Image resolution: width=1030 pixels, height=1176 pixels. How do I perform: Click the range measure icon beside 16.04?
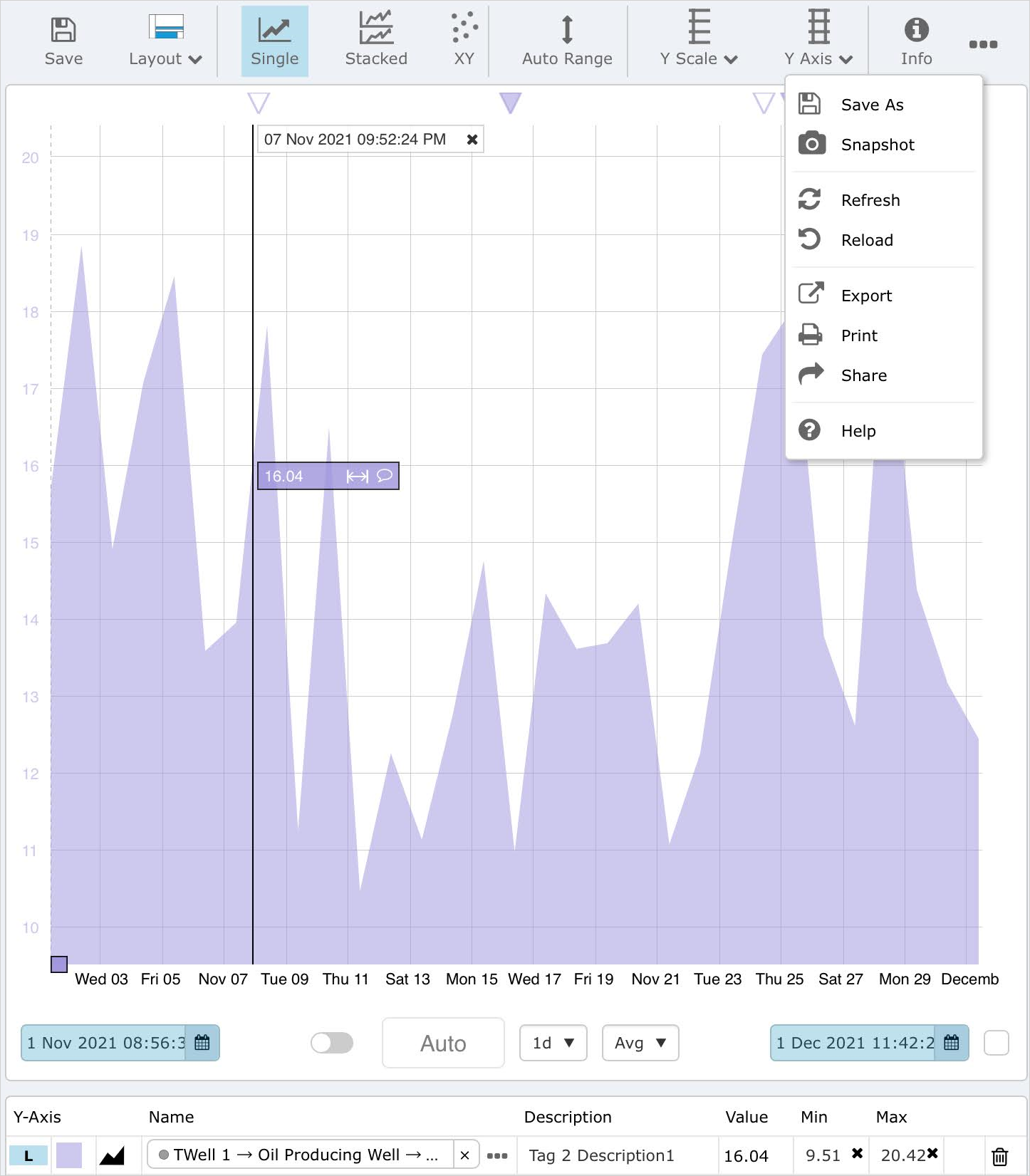click(x=358, y=476)
